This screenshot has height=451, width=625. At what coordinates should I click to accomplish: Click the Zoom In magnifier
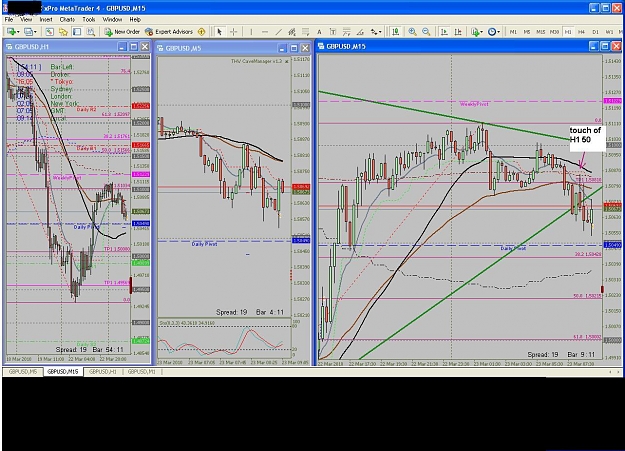[413, 32]
